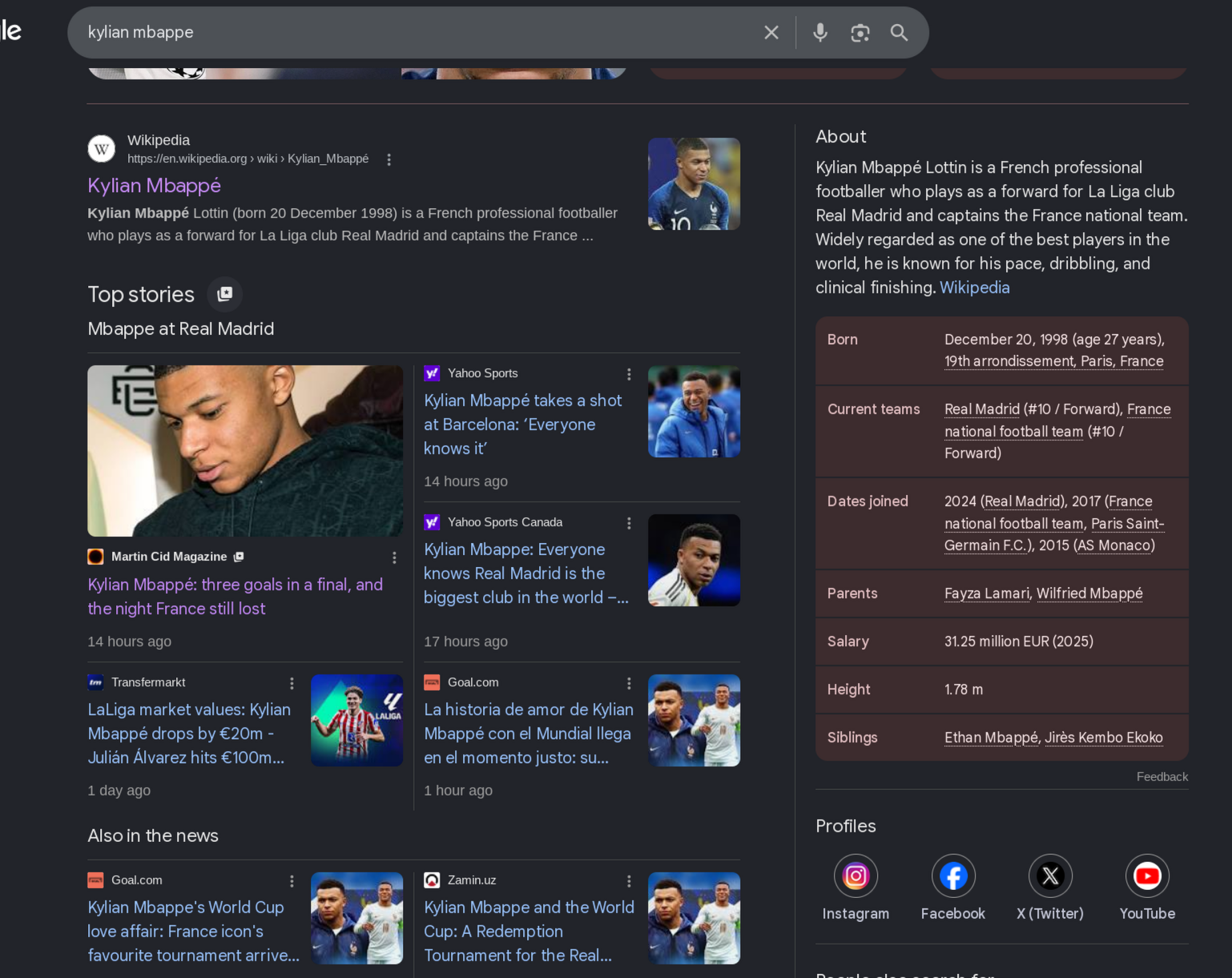Open the AS Monaco link
This screenshot has height=978, width=1232.
click(x=1113, y=545)
